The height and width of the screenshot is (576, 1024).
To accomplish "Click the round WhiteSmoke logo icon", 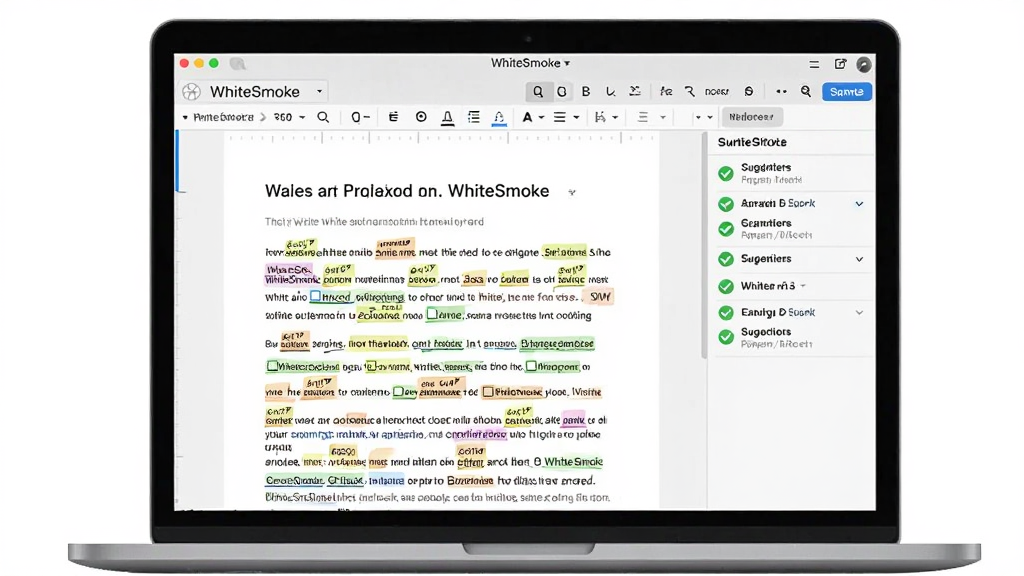I will point(191,91).
